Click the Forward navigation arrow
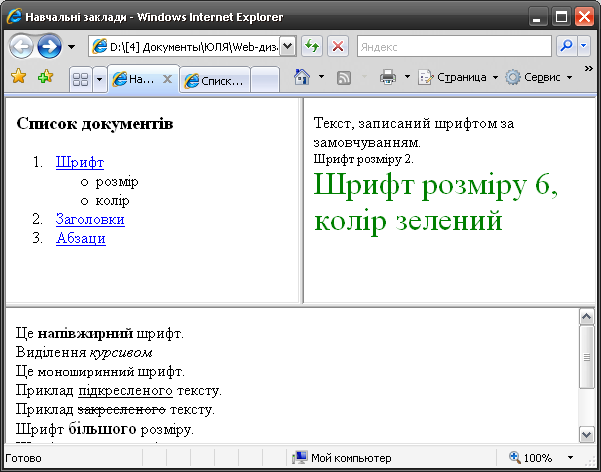The height and width of the screenshot is (472, 601). pyautogui.click(x=48, y=46)
